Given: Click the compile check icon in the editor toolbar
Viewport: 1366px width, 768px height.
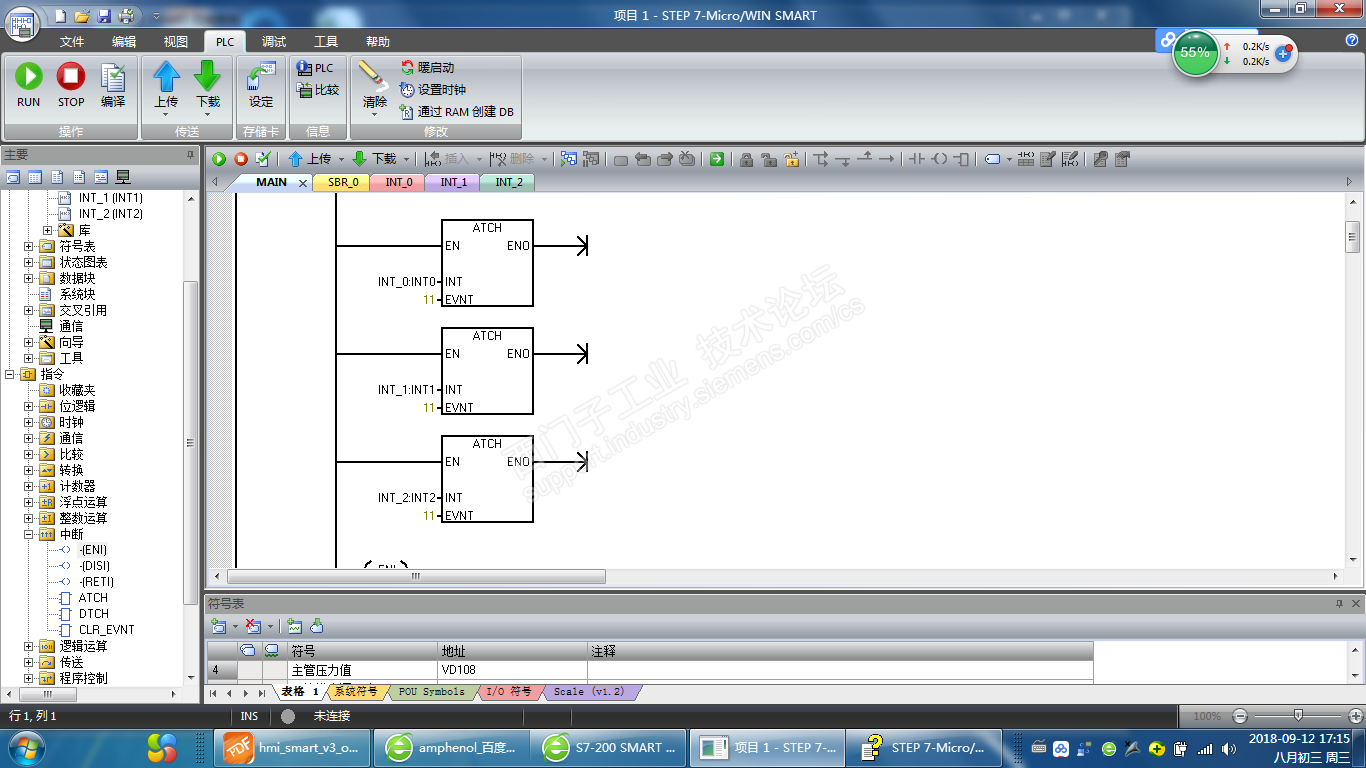Looking at the screenshot, I should click(263, 159).
